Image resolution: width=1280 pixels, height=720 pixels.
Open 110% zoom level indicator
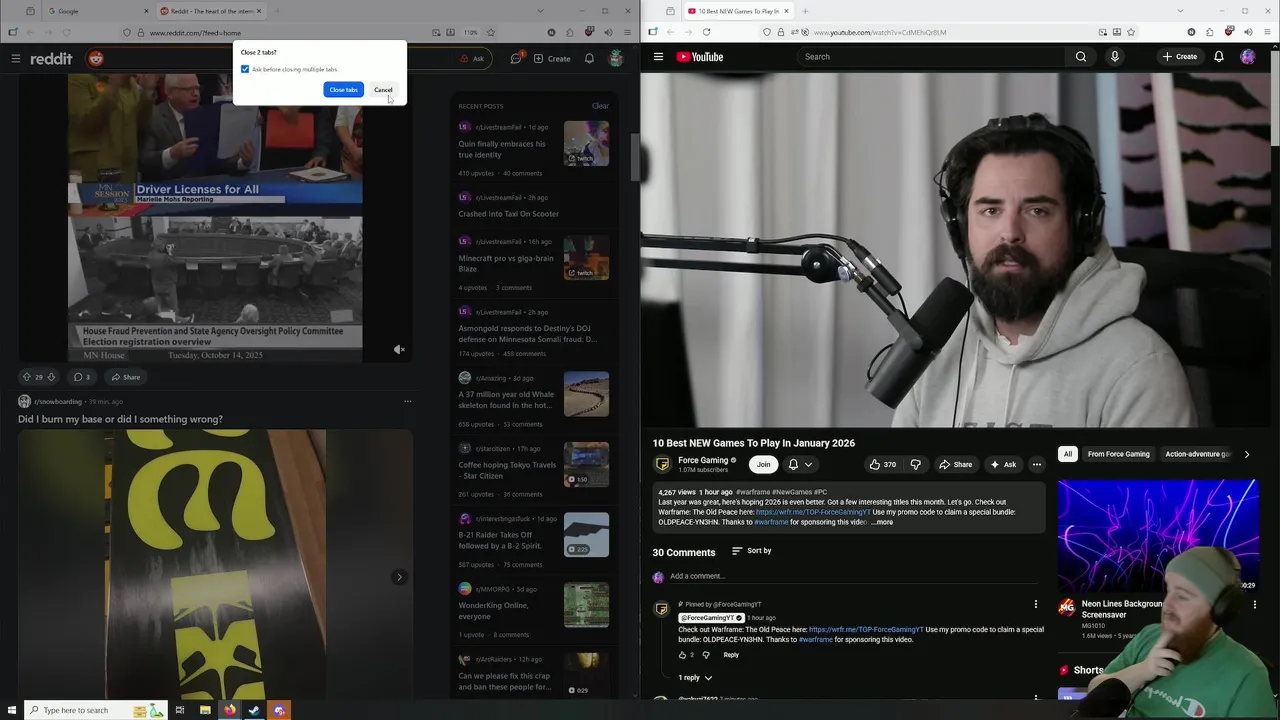point(471,32)
